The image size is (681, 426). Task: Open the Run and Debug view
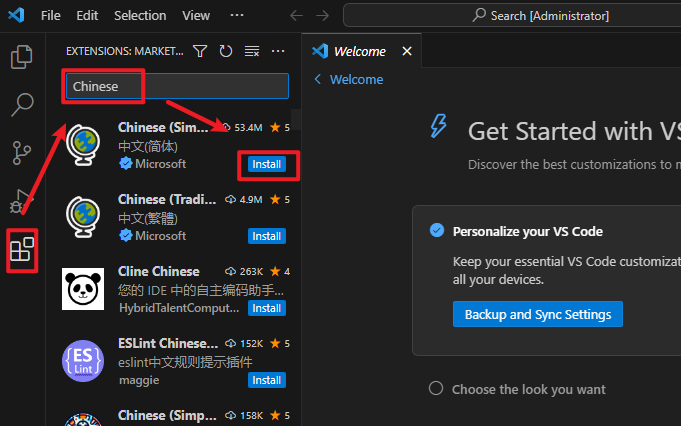coord(21,201)
